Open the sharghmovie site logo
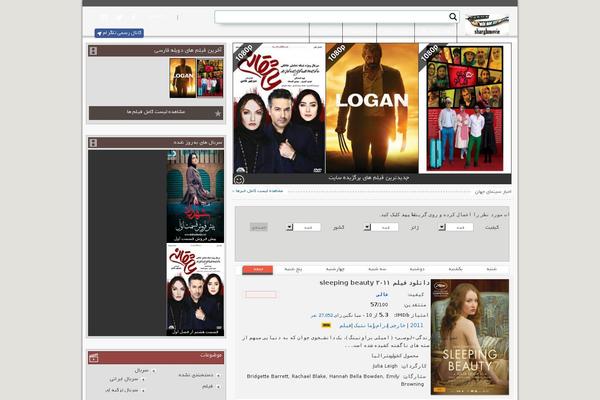 tap(487, 24)
